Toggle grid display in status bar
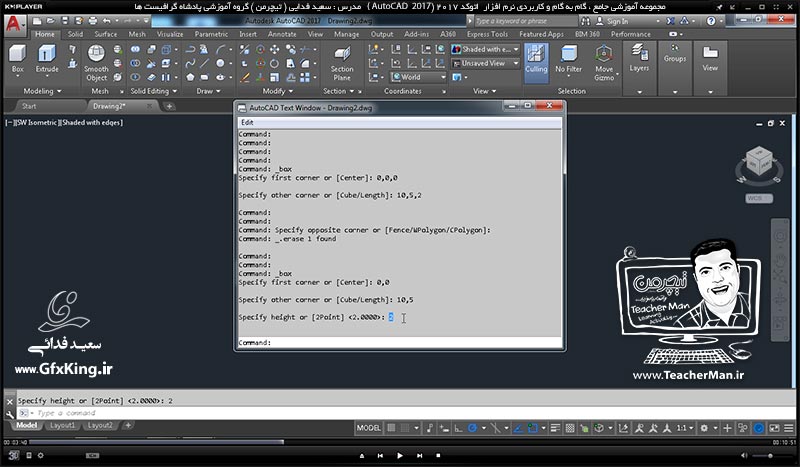Image resolution: width=800 pixels, height=467 pixels. coord(391,428)
